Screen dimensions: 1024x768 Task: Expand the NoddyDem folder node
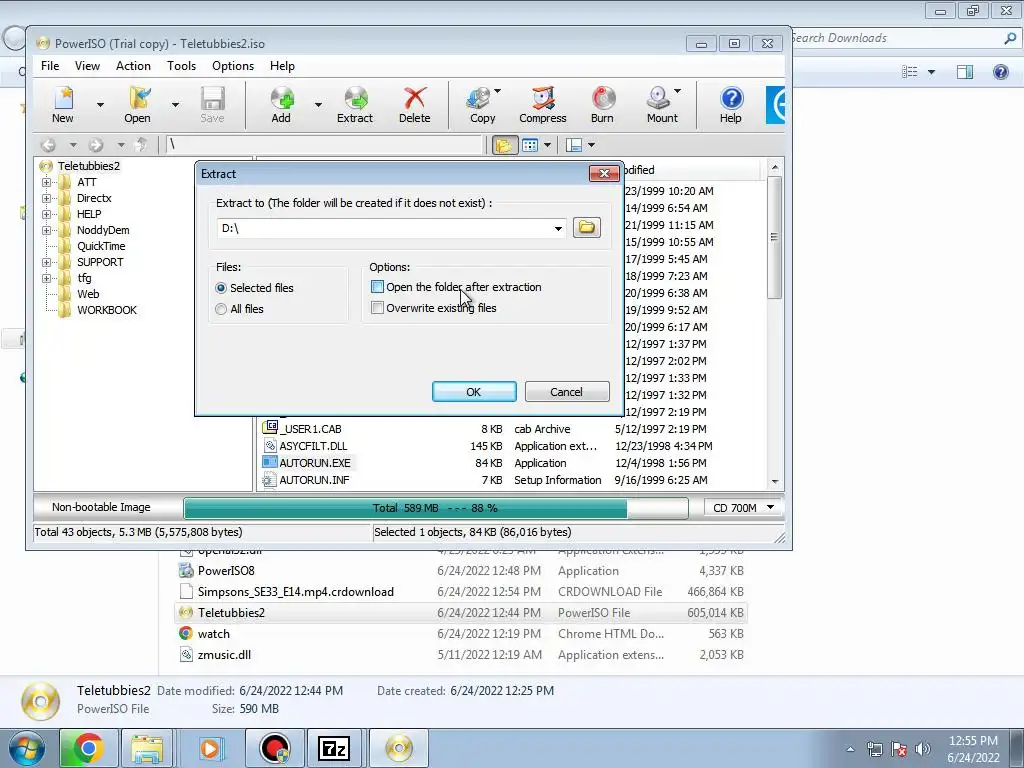[46, 230]
